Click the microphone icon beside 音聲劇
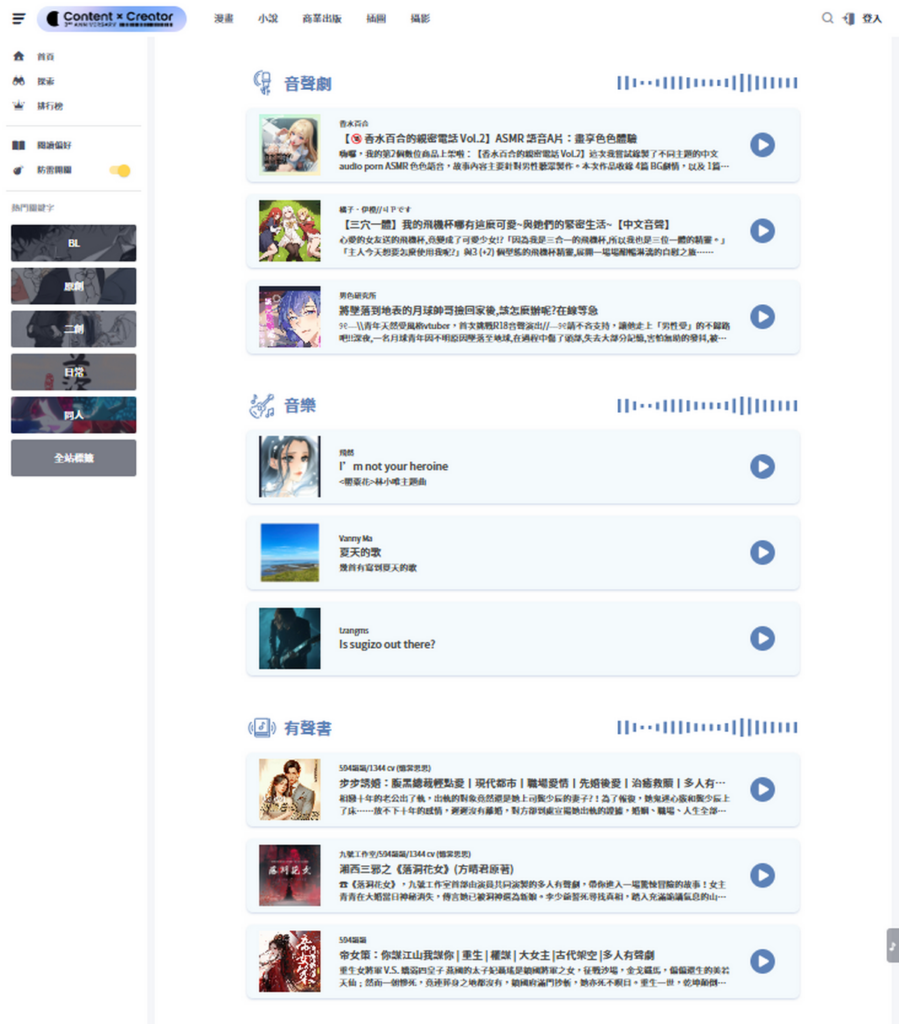 tap(262, 83)
